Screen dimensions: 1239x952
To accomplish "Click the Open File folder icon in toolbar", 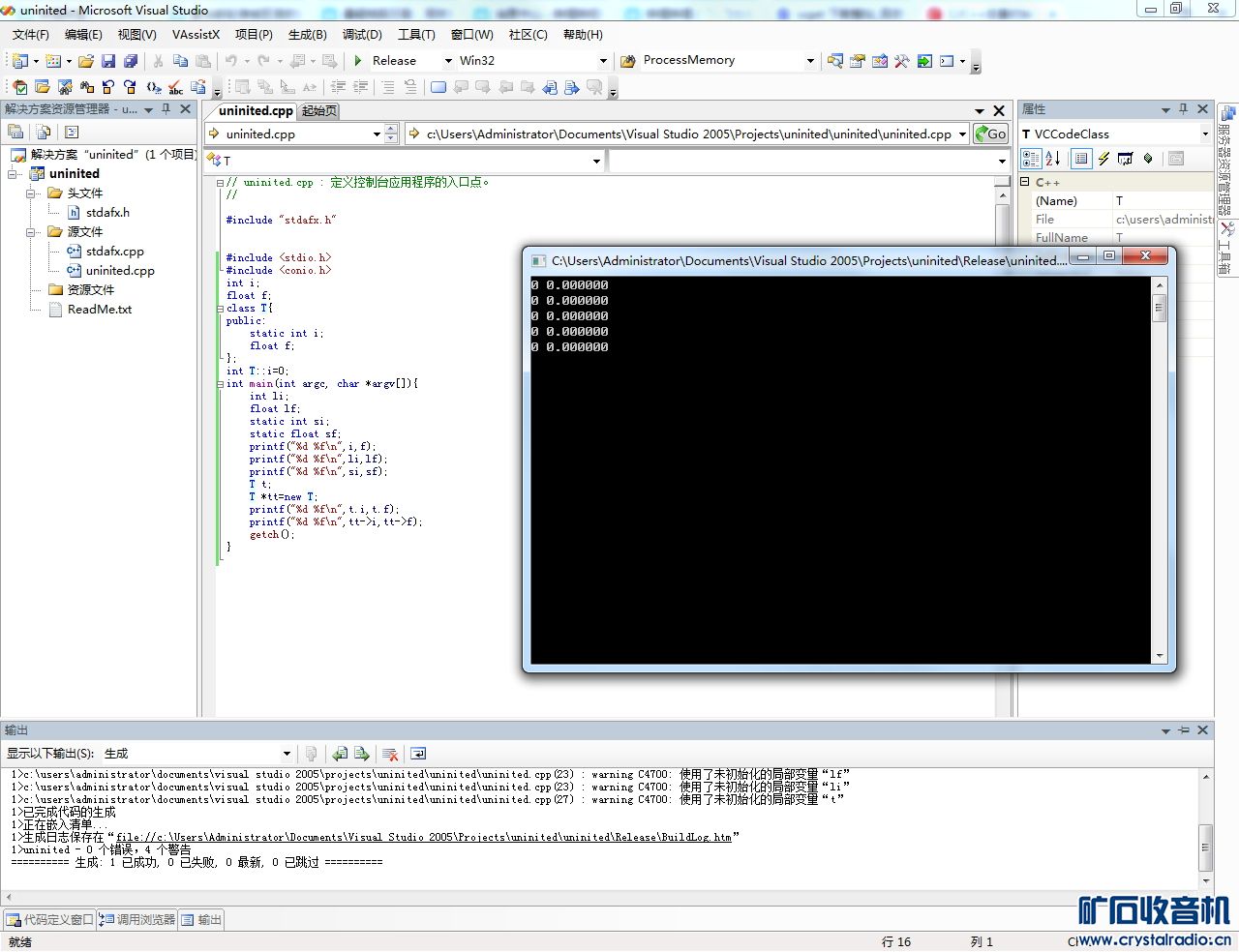I will [86, 61].
